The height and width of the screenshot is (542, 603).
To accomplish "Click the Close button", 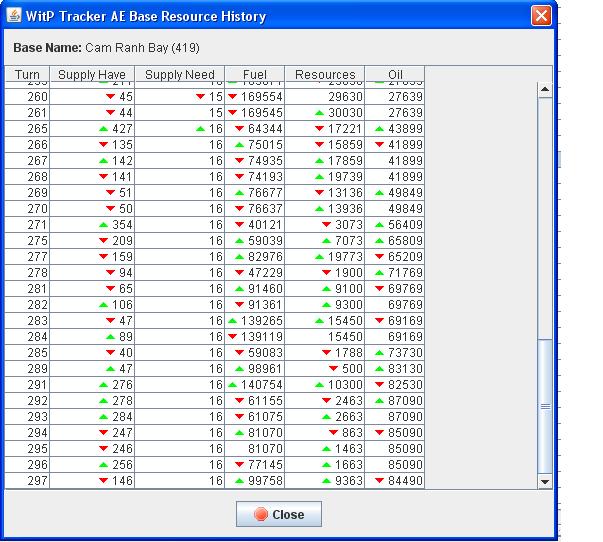I will (x=279, y=514).
